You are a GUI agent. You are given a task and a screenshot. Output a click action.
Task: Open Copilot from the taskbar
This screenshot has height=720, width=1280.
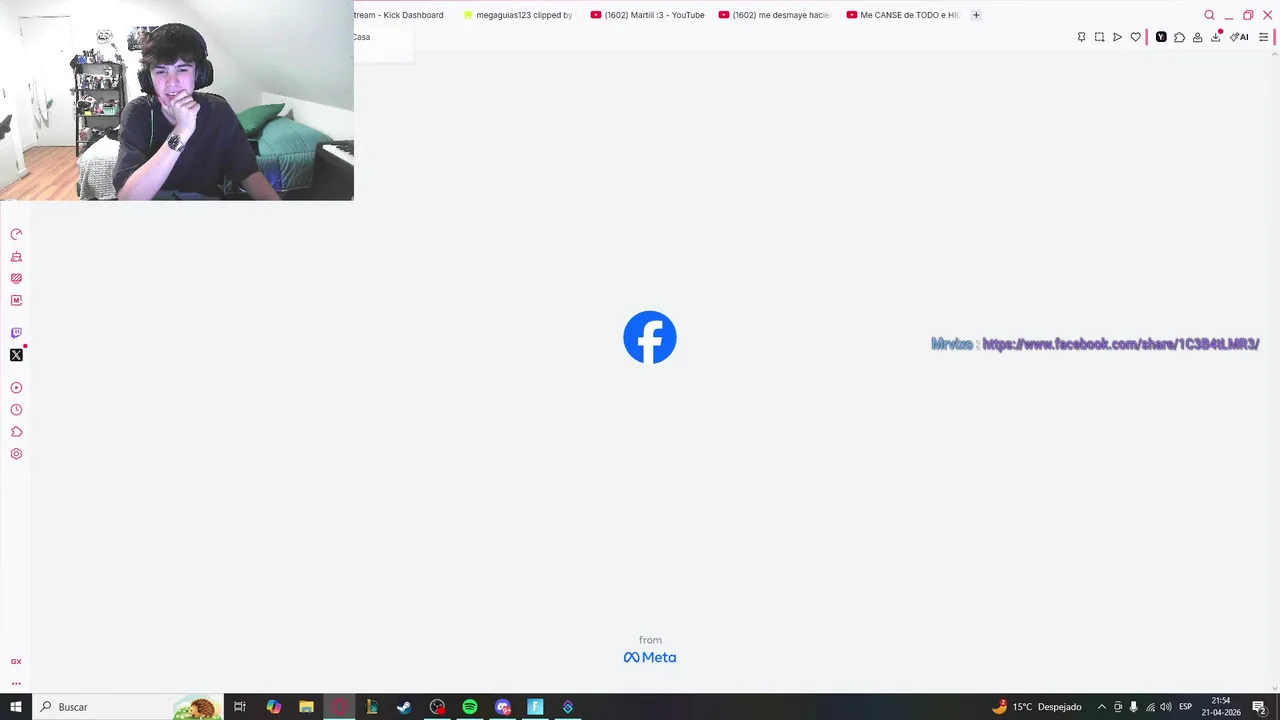tap(273, 707)
